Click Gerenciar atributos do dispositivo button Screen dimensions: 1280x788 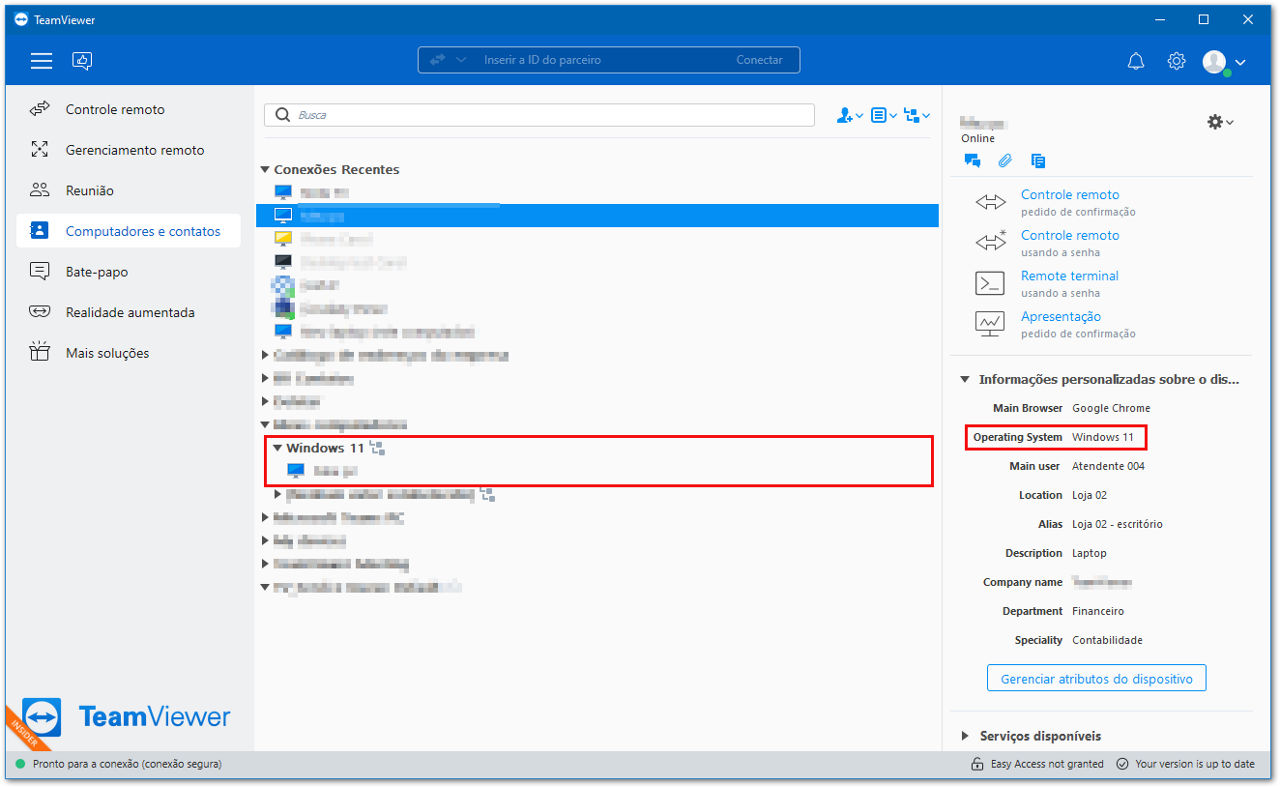[x=1097, y=678]
